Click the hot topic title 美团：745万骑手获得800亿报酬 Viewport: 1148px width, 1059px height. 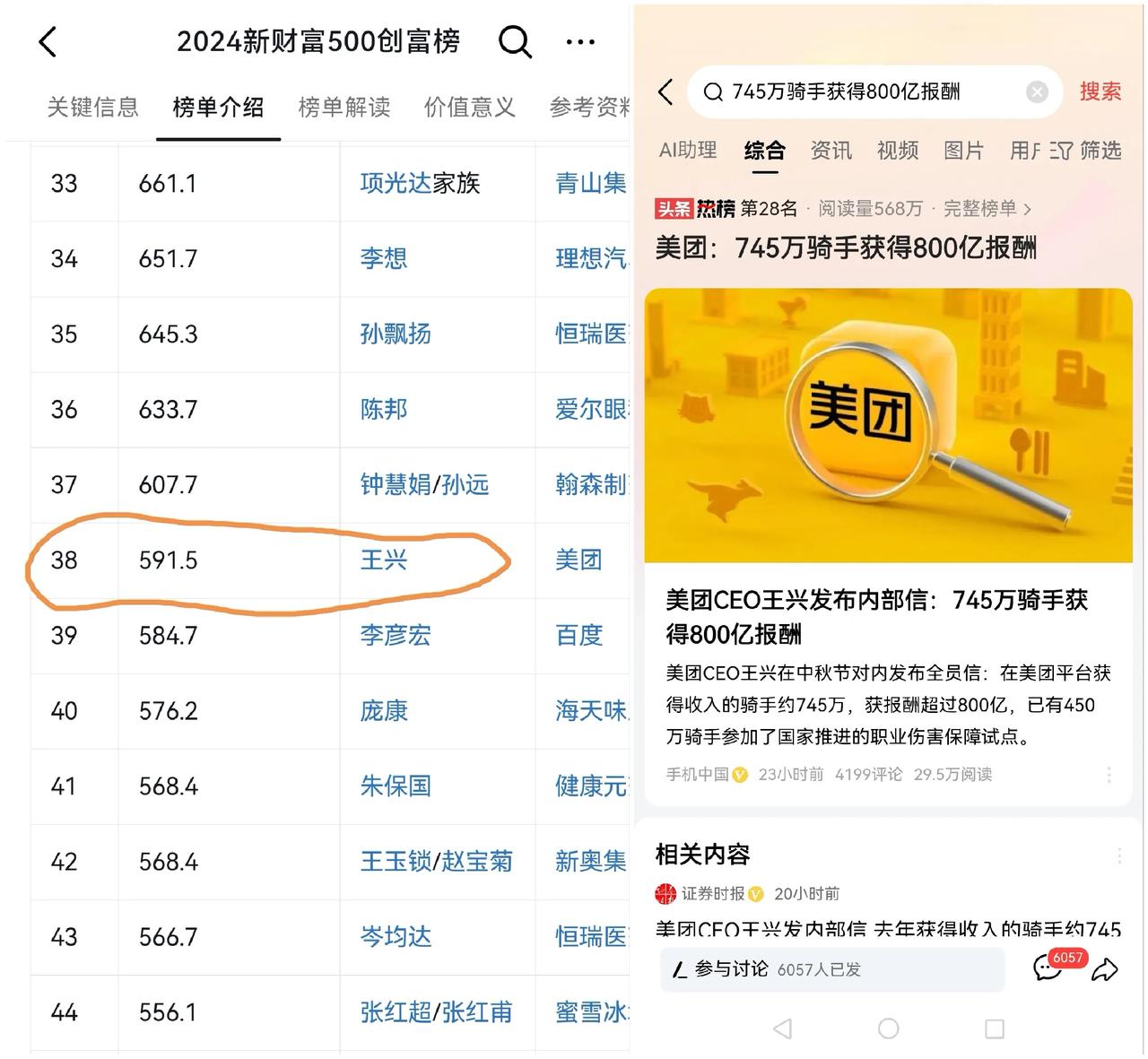pyautogui.click(x=846, y=247)
